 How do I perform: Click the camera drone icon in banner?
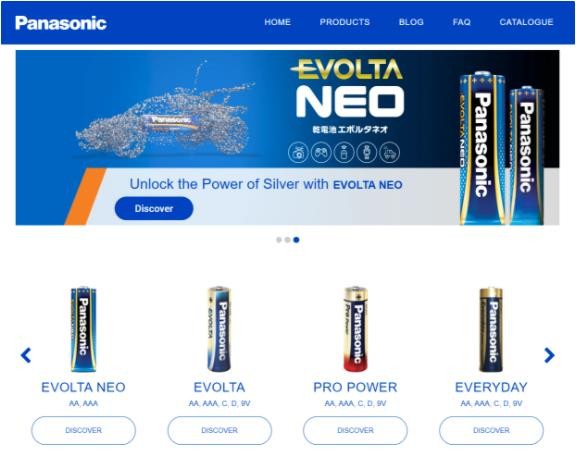click(298, 152)
